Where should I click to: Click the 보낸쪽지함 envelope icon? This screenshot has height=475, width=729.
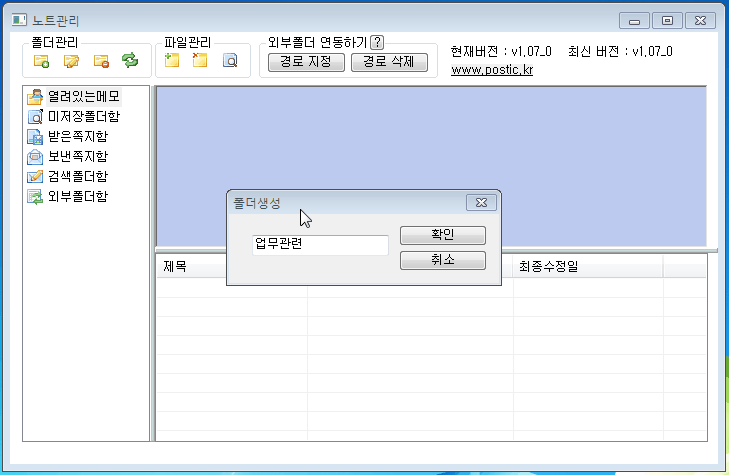click(x=35, y=157)
